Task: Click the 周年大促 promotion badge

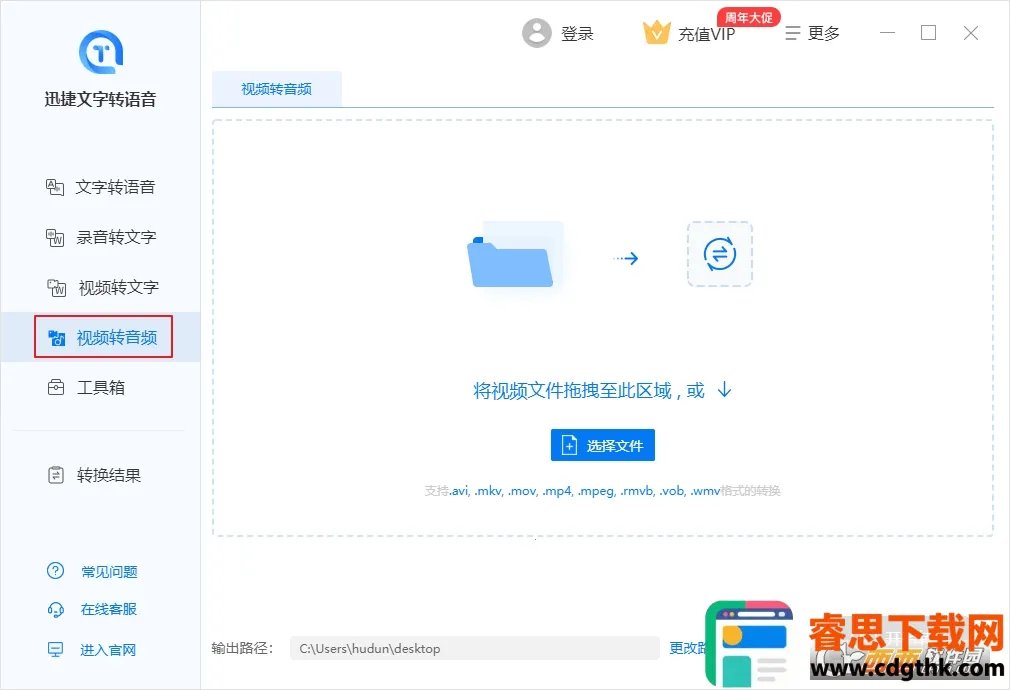Action: [x=747, y=17]
